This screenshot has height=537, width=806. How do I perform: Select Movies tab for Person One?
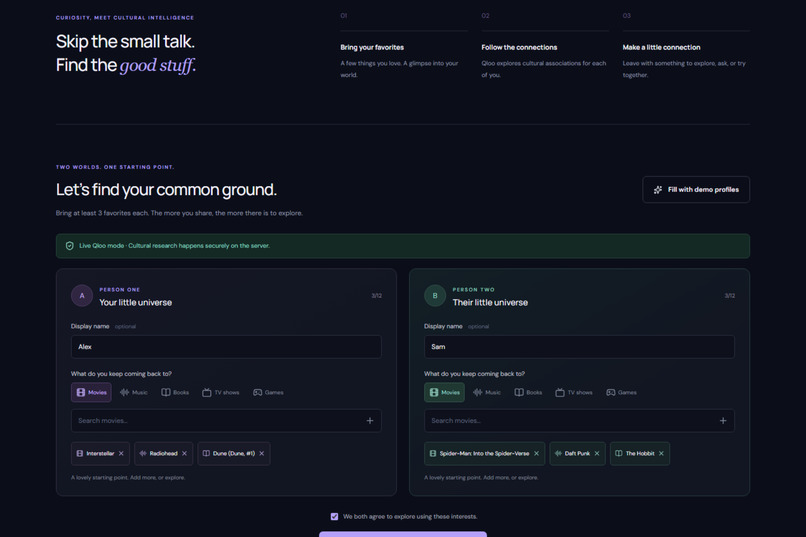(x=91, y=393)
